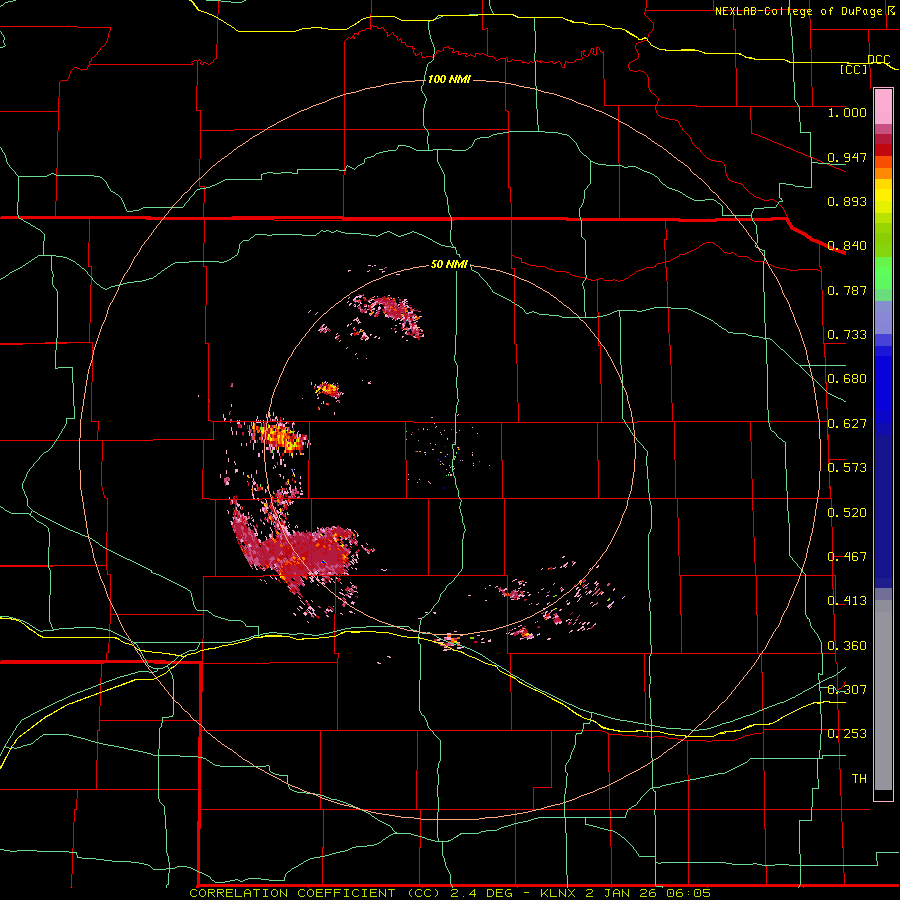Click the 0.627 scale value
The width and height of the screenshot is (900, 900).
click(847, 424)
